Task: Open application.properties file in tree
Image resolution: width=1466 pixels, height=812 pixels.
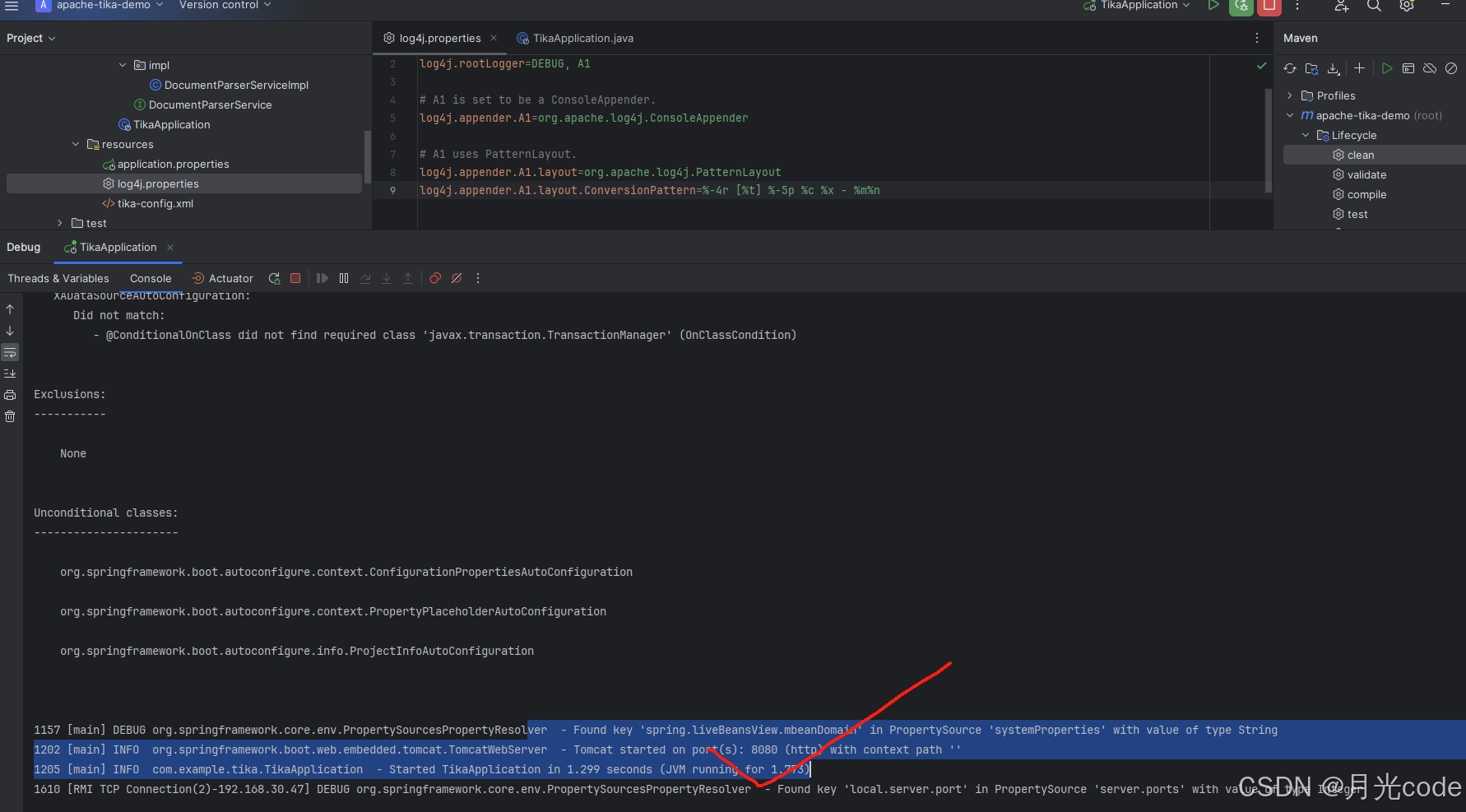Action: pyautogui.click(x=166, y=164)
